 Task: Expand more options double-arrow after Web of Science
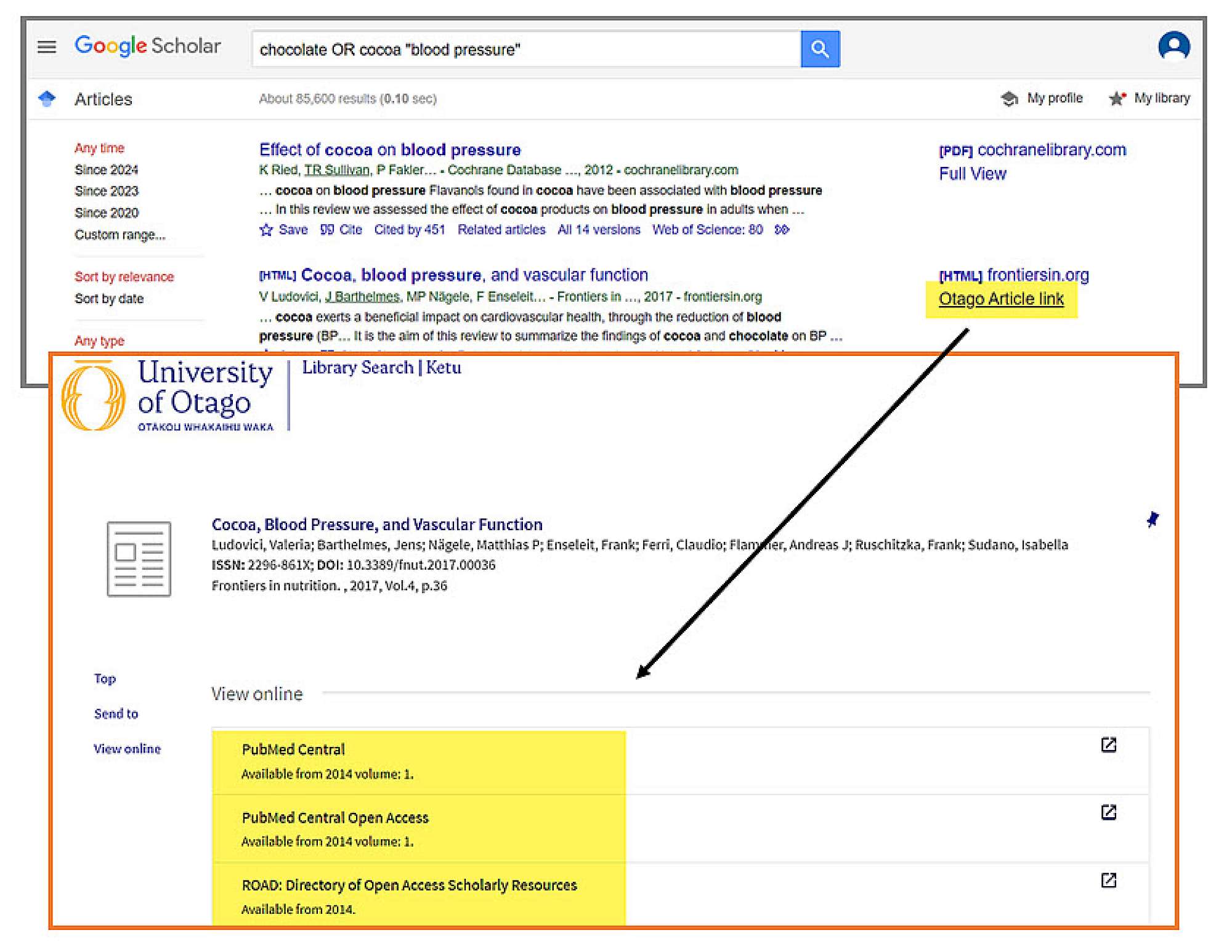(x=782, y=230)
